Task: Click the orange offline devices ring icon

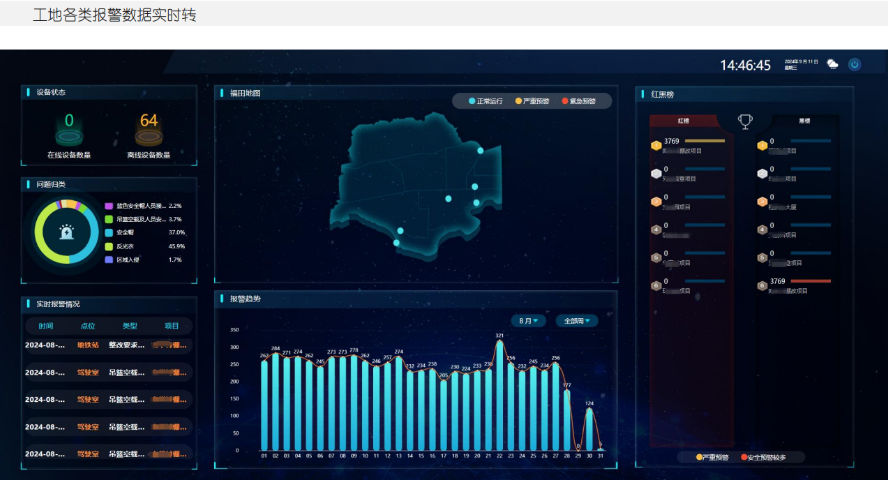Action: [x=148, y=136]
